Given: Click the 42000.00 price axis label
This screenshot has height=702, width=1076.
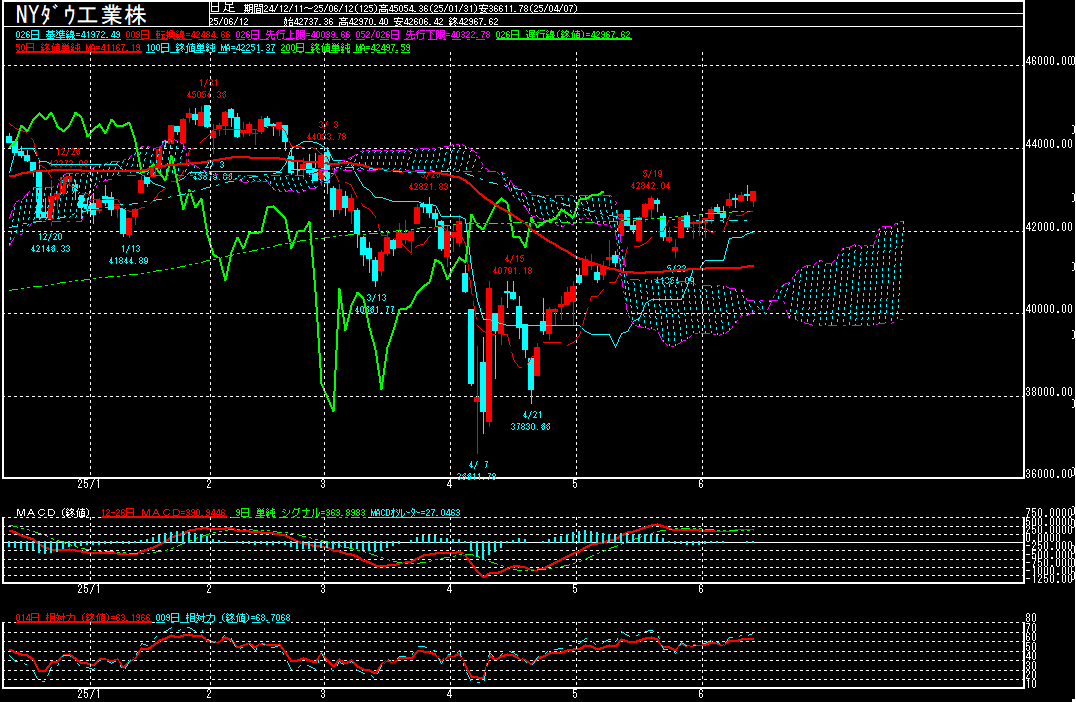Looking at the screenshot, I should [x=1050, y=226].
